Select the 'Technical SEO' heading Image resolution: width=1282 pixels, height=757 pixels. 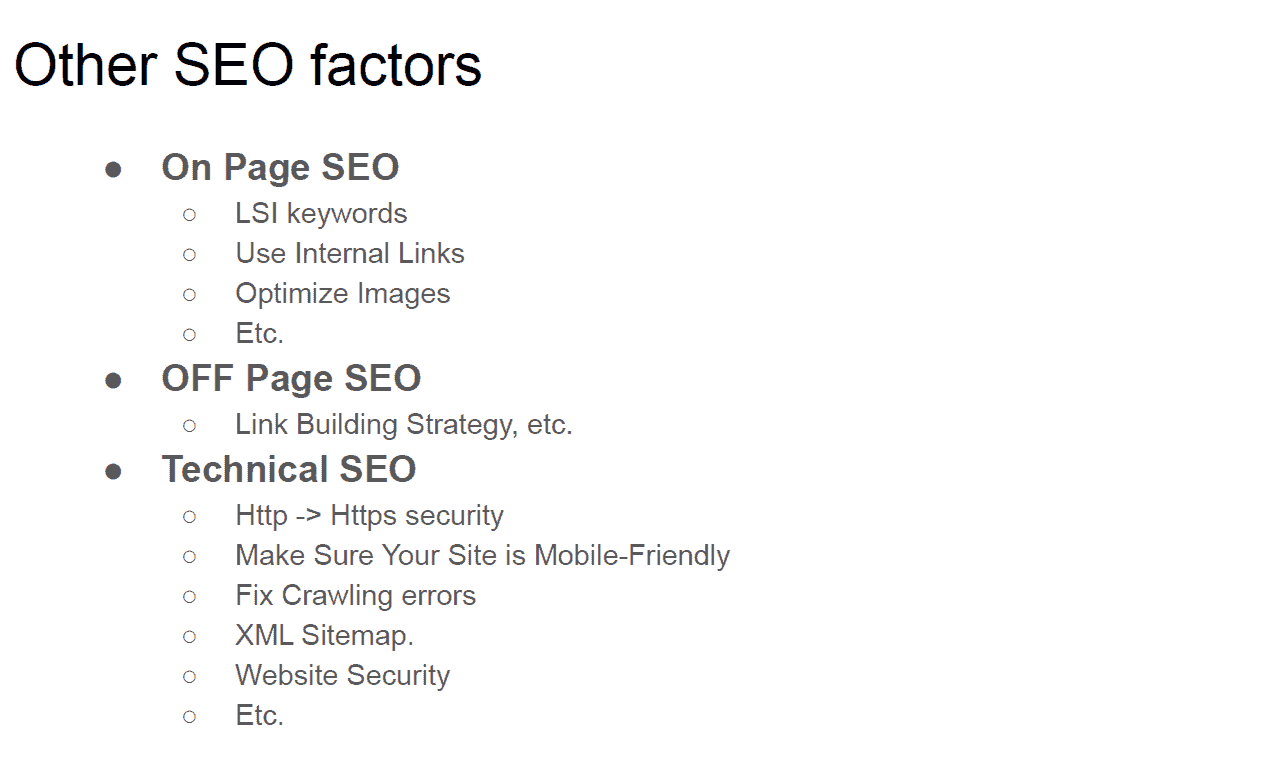tap(289, 470)
